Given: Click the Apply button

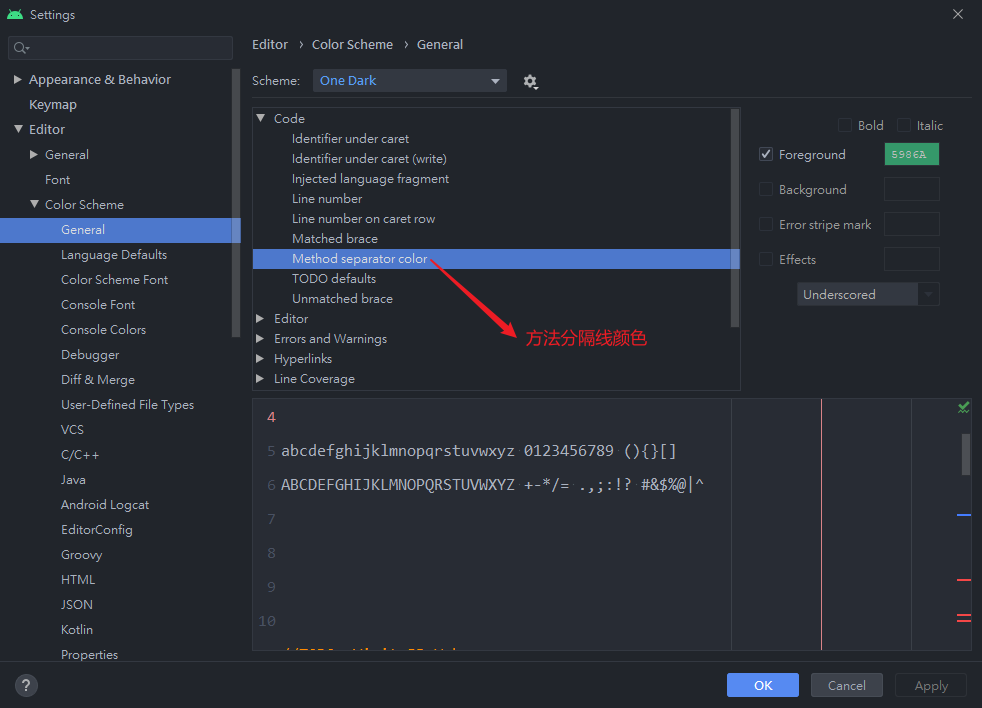Looking at the screenshot, I should 930,685.
